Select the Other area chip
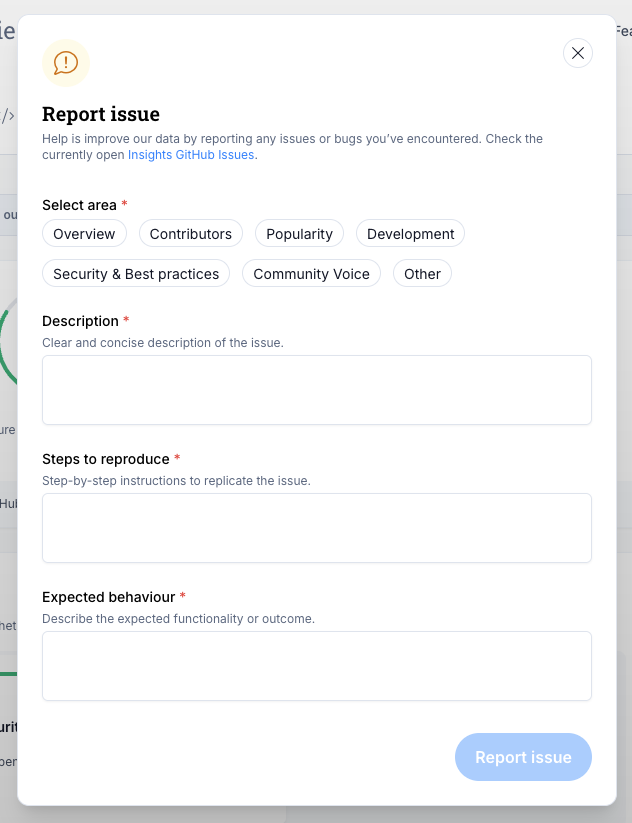This screenshot has width=632, height=823. [x=422, y=273]
